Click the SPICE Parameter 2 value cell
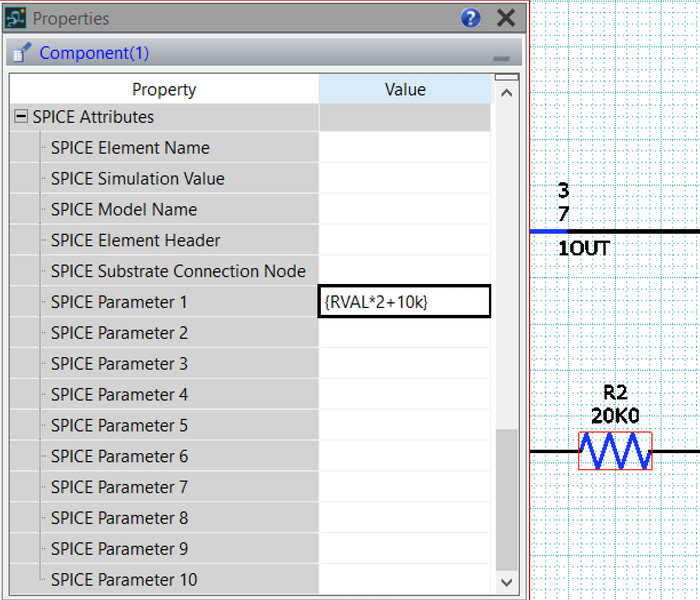 click(x=404, y=333)
